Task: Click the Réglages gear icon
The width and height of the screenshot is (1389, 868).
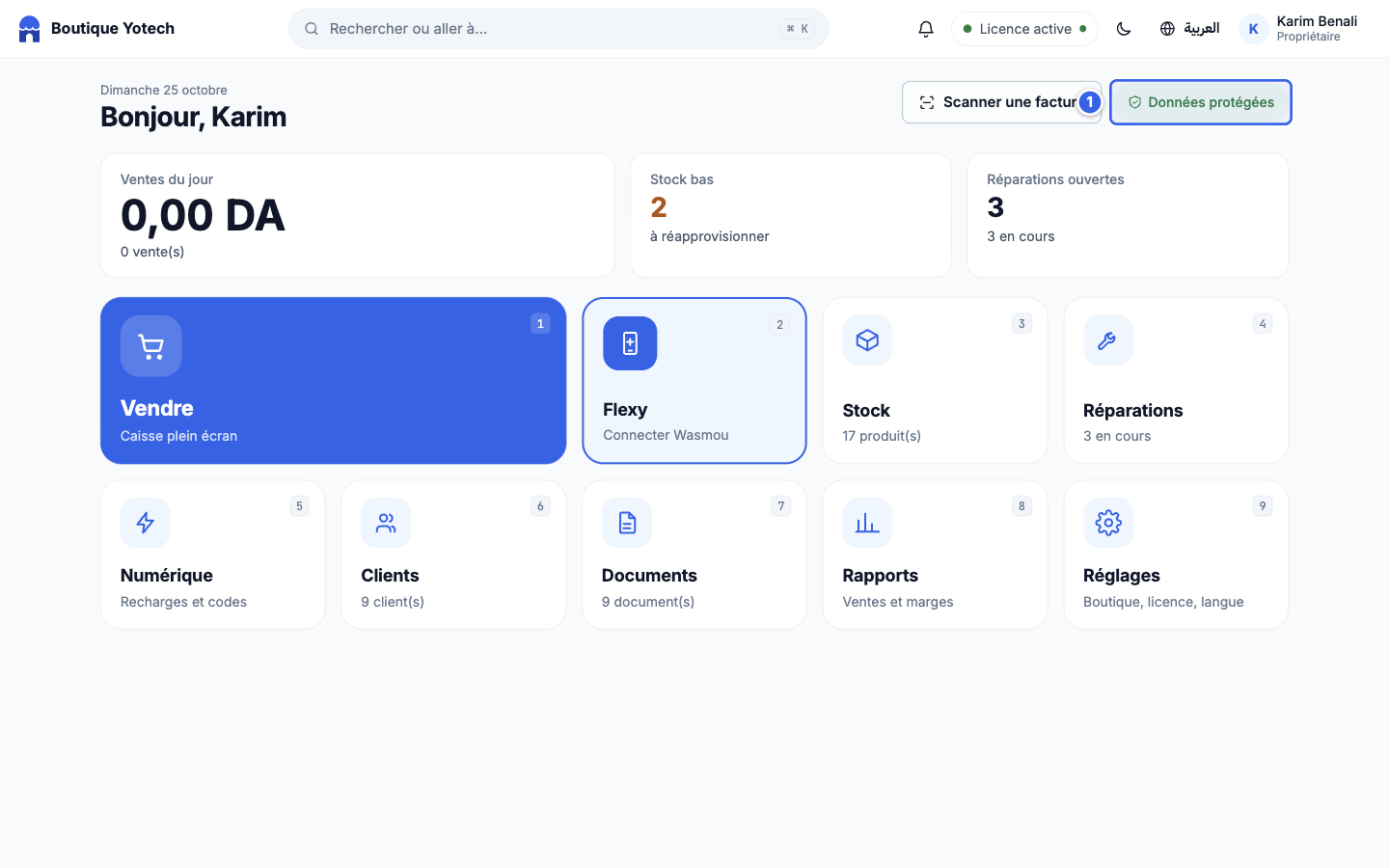Action: tap(1108, 523)
